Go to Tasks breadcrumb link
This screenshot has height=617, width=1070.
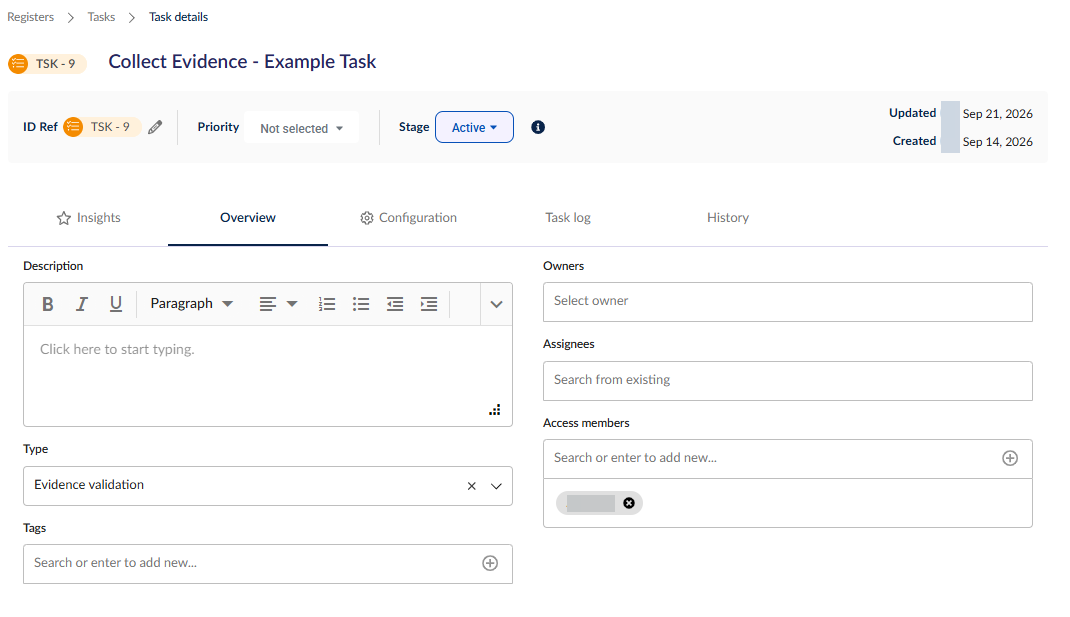pos(101,17)
